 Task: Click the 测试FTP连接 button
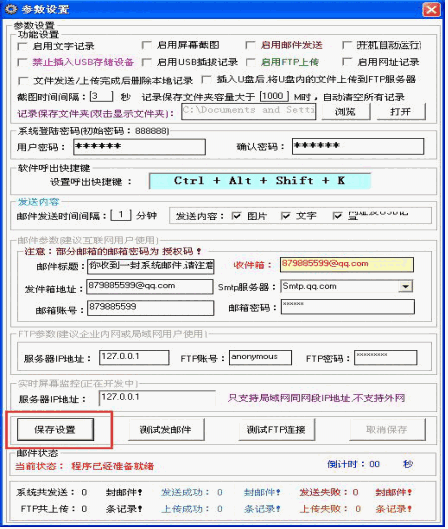click(277, 429)
